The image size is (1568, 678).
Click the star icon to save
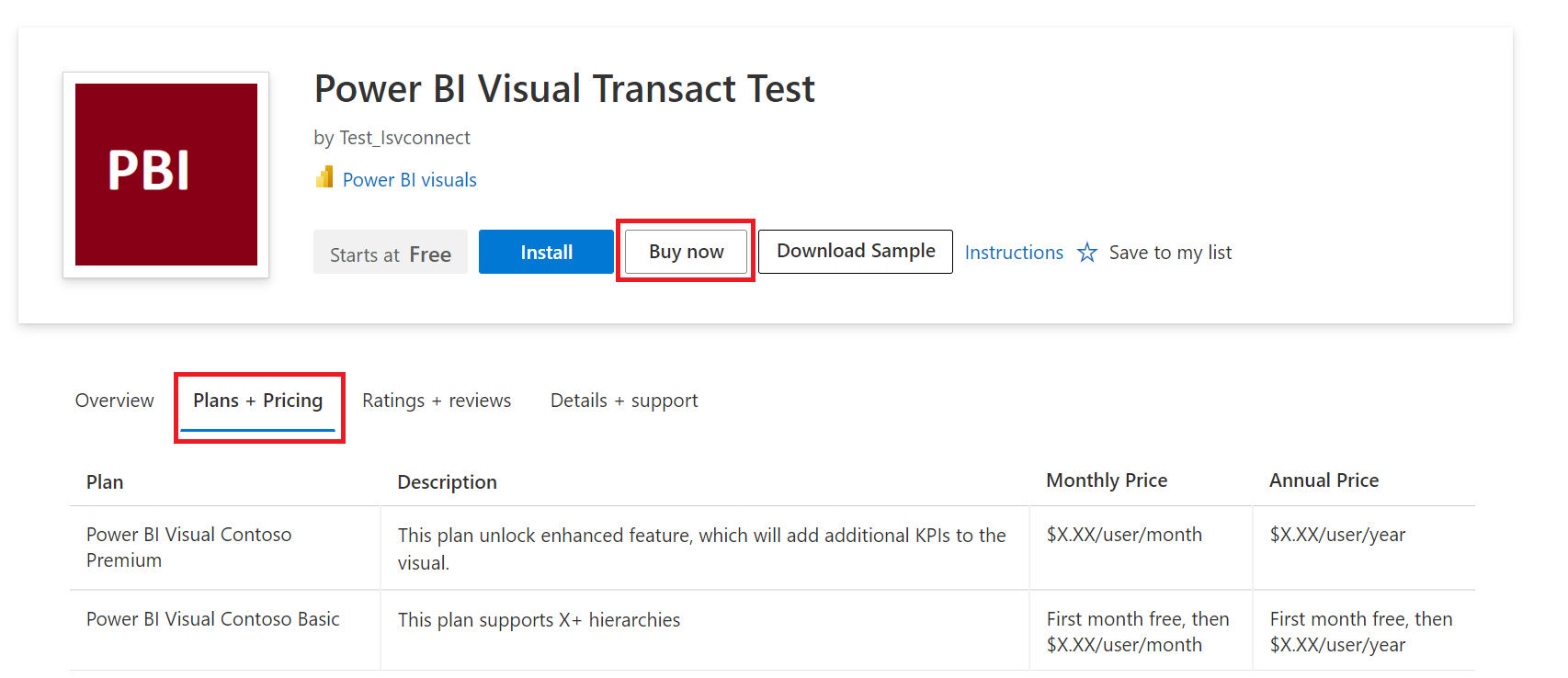(x=1087, y=252)
